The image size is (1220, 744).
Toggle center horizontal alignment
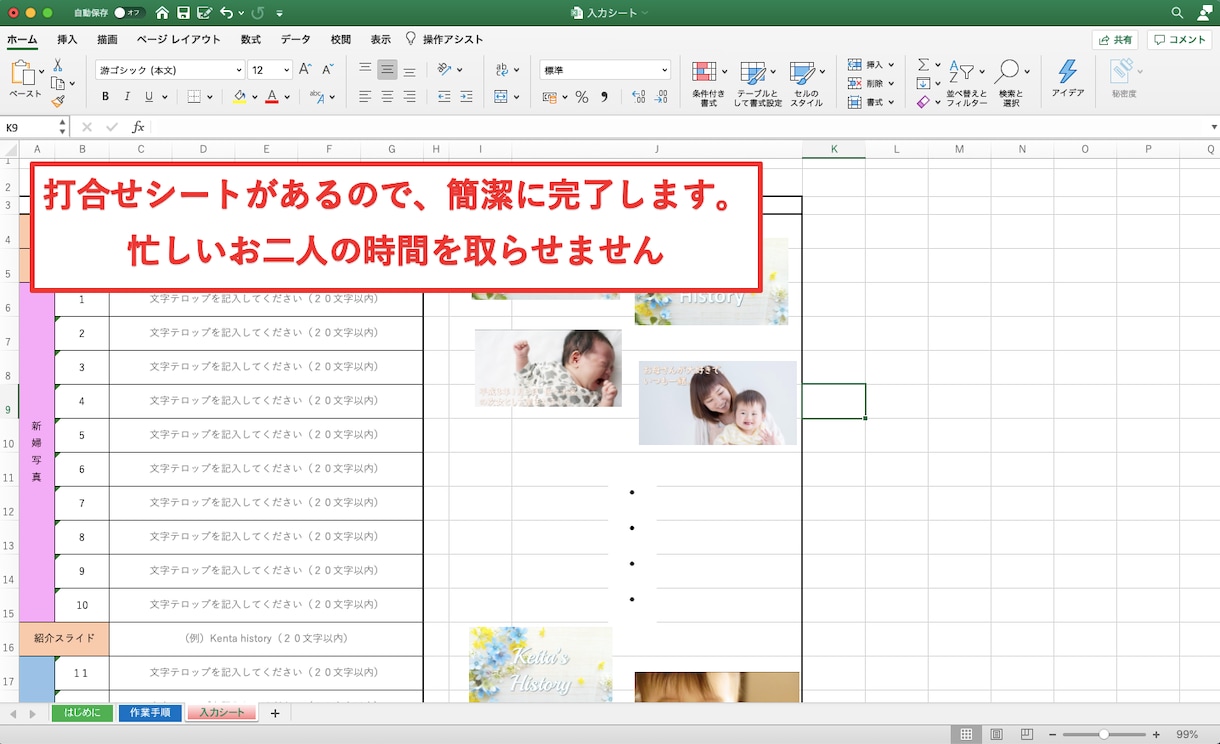(387, 97)
